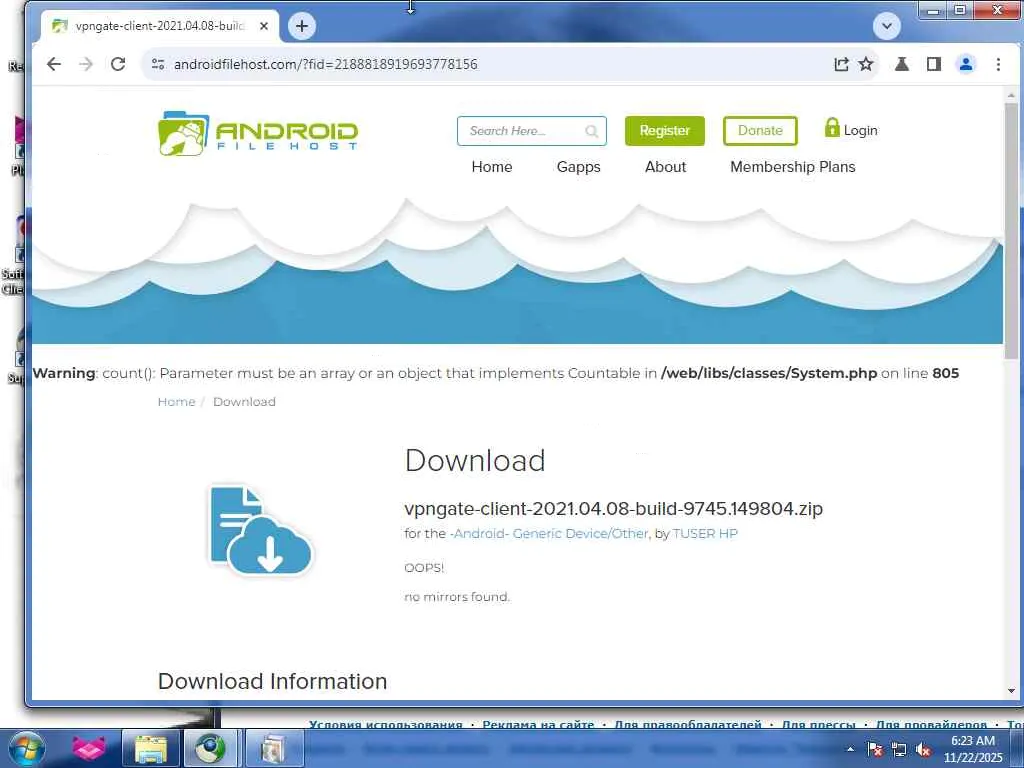Open 'Для прессы' link in background window

pyautogui.click(x=819, y=724)
